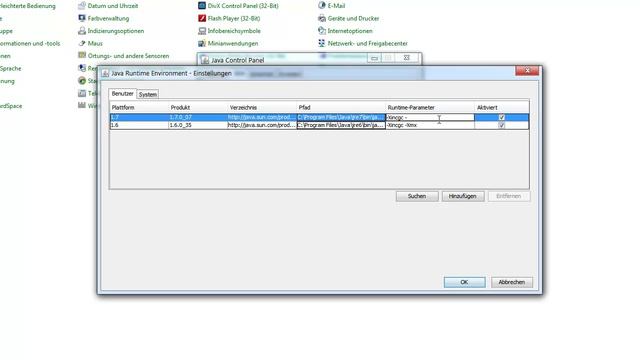Click Runtime-Parameter column header
Viewport: 640px width, 360px height.
tap(430, 107)
